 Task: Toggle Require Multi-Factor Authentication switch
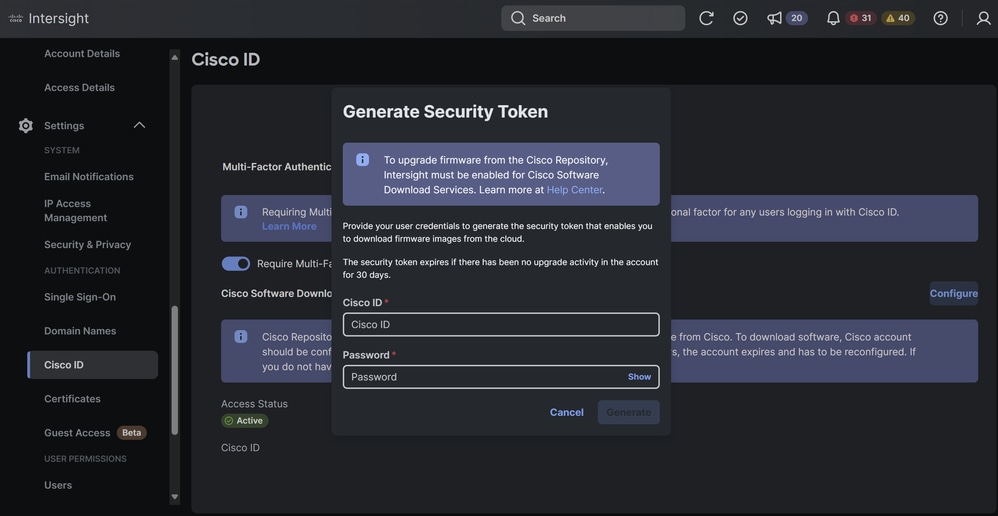tap(236, 263)
